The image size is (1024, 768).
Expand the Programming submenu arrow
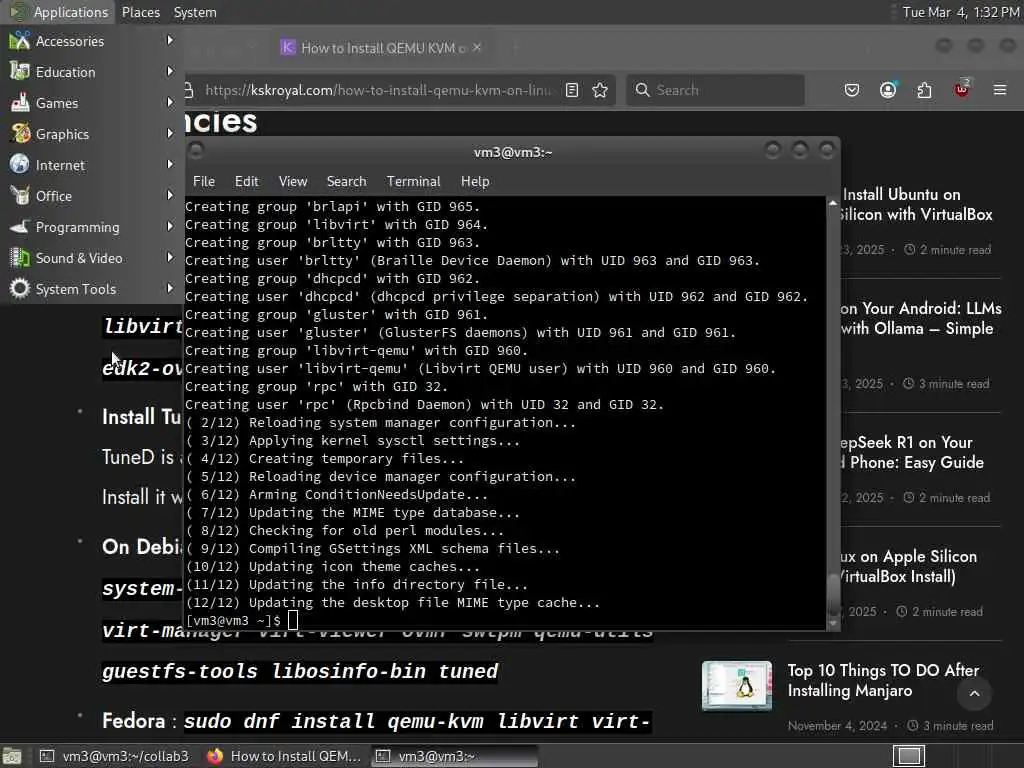click(x=170, y=226)
